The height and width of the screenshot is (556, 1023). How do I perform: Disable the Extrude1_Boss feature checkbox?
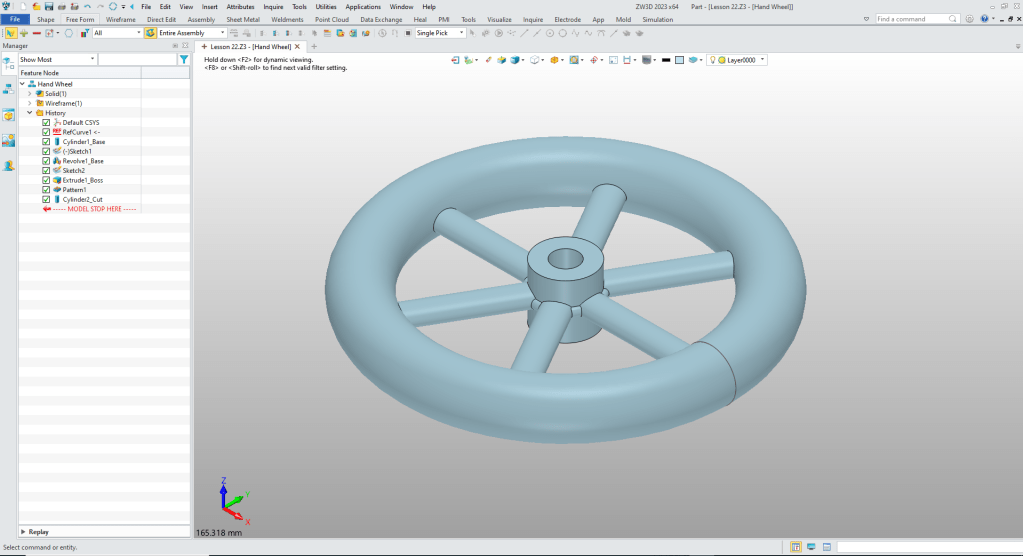[x=46, y=180]
